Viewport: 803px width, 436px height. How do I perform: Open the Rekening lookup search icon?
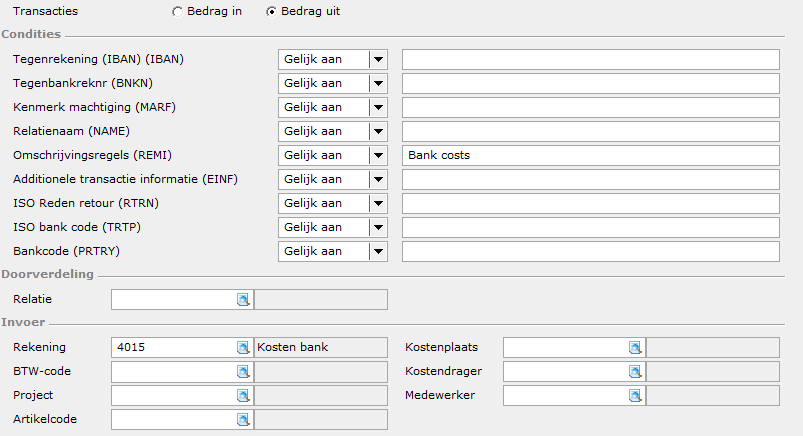243,348
